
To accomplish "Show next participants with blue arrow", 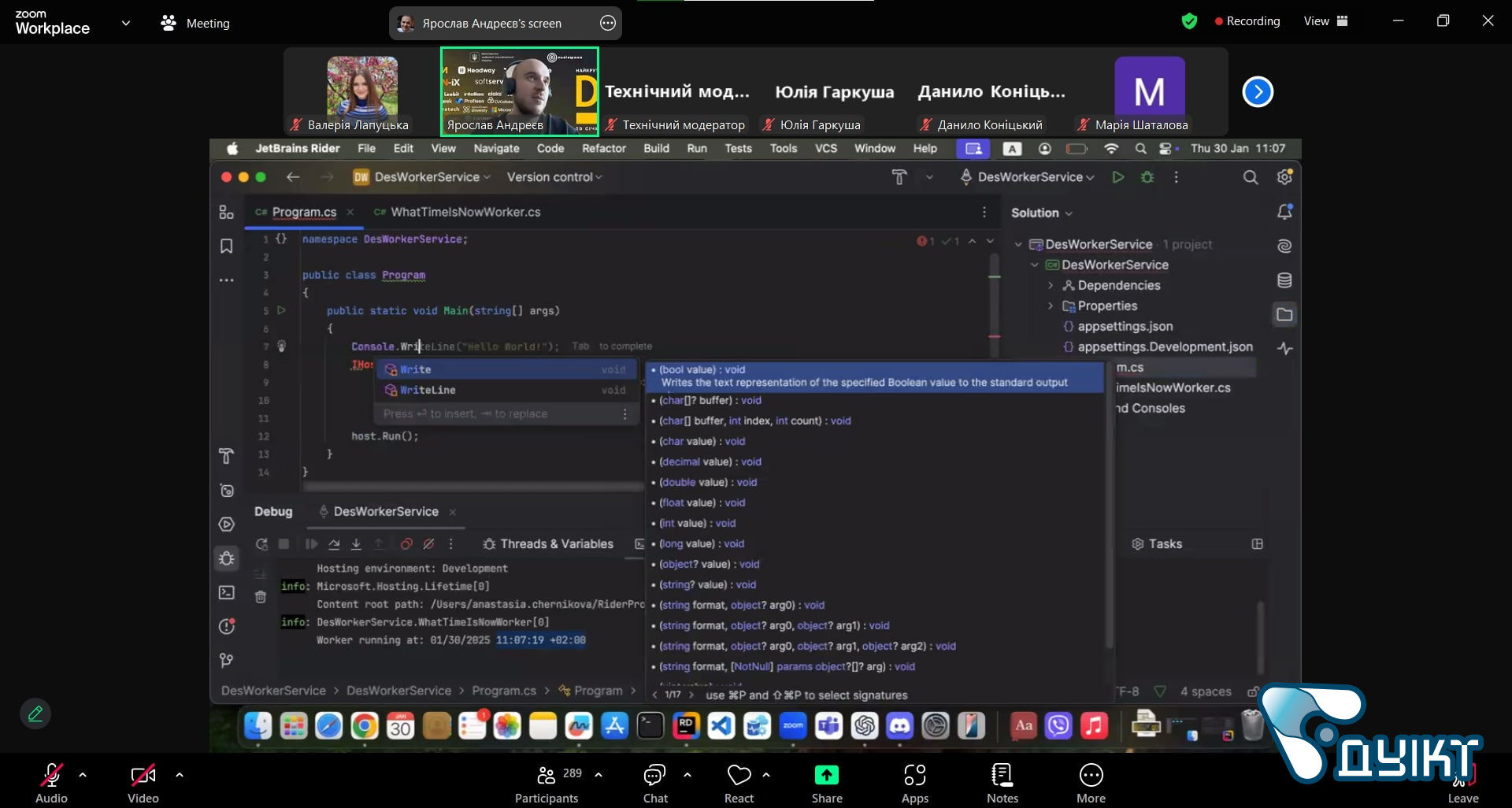I will point(1258,91).
